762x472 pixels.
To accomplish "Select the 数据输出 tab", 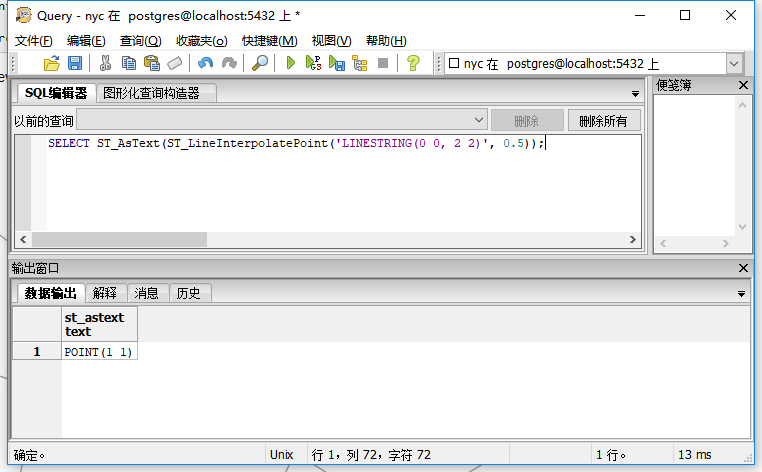I will pyautogui.click(x=51, y=293).
